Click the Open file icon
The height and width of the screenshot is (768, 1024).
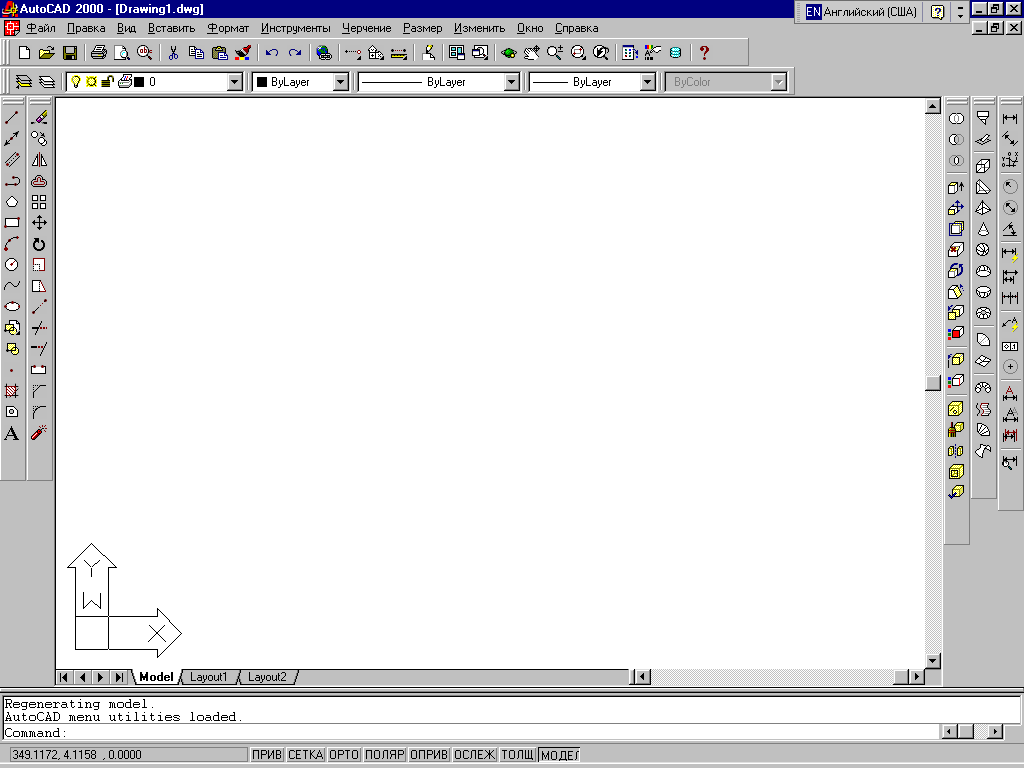pos(46,53)
